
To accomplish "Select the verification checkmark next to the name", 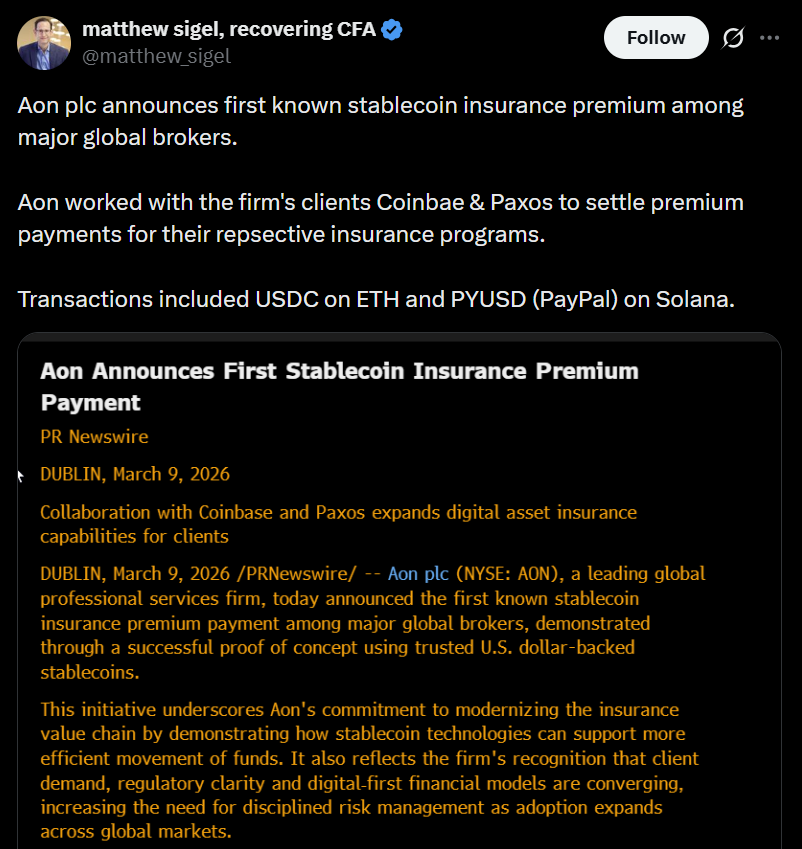I will [389, 29].
